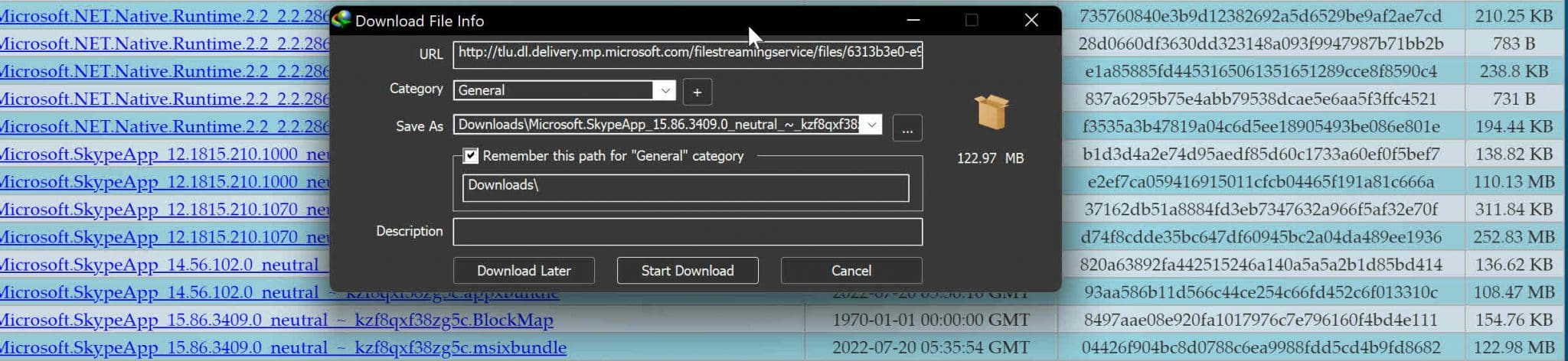The image size is (1568, 361).
Task: Click hash 8497aae08e920fa1017976c7e796160f4bd4e111
Action: point(1260,320)
